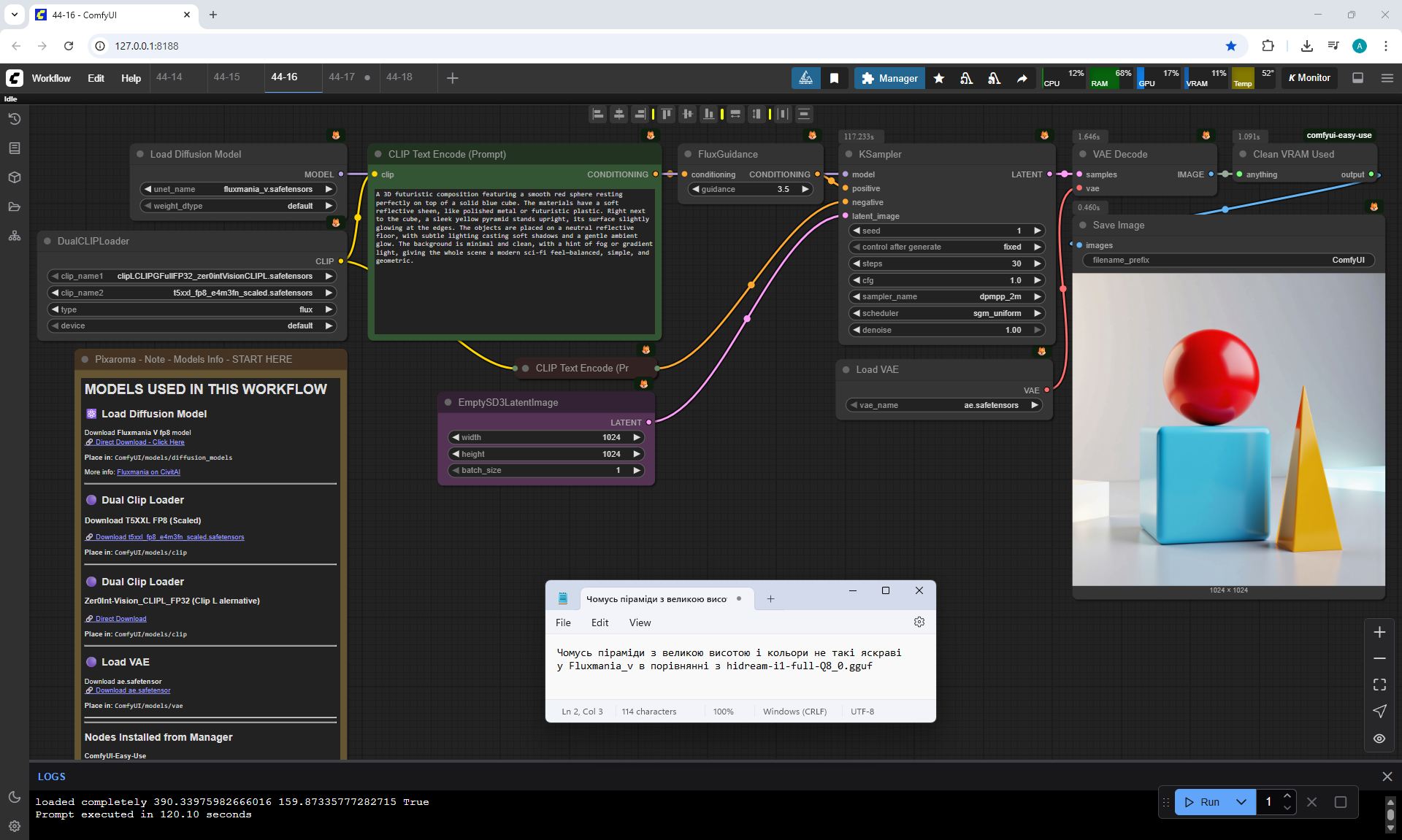Viewport: 1402px width, 840px height.
Task: Open the workflows folder sidebar icon
Action: (15, 207)
